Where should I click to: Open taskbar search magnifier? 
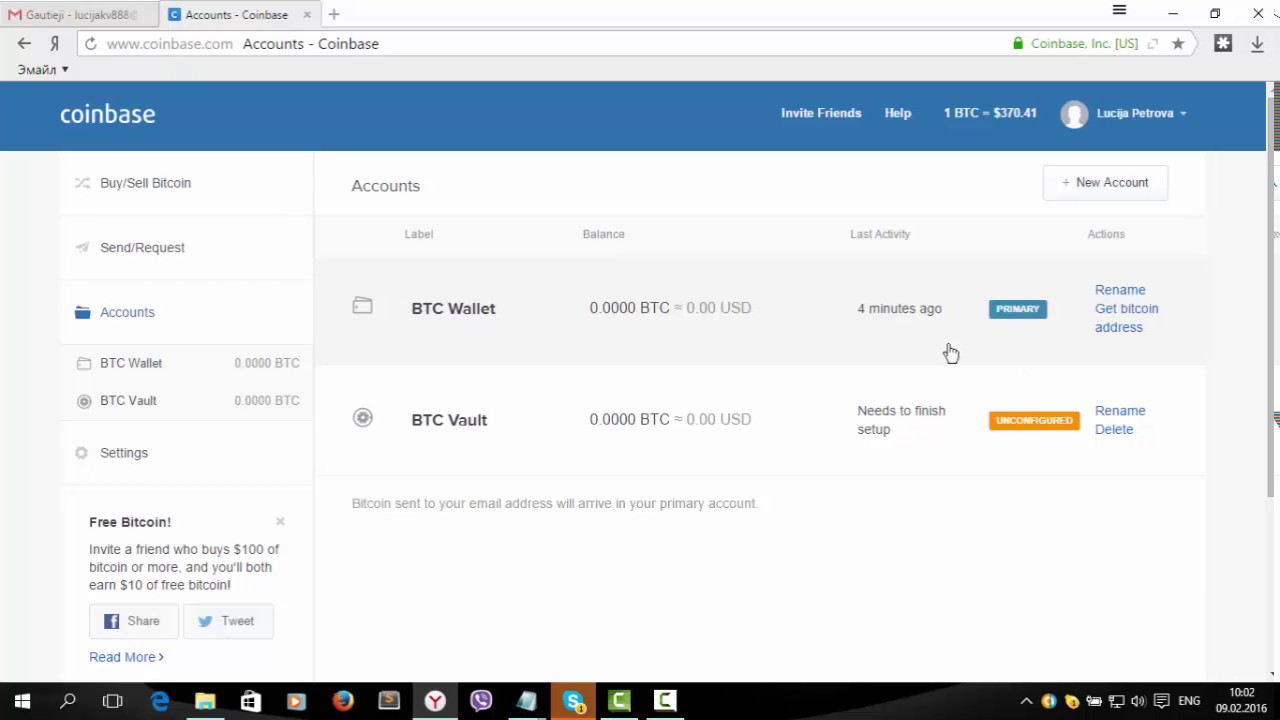[x=68, y=701]
